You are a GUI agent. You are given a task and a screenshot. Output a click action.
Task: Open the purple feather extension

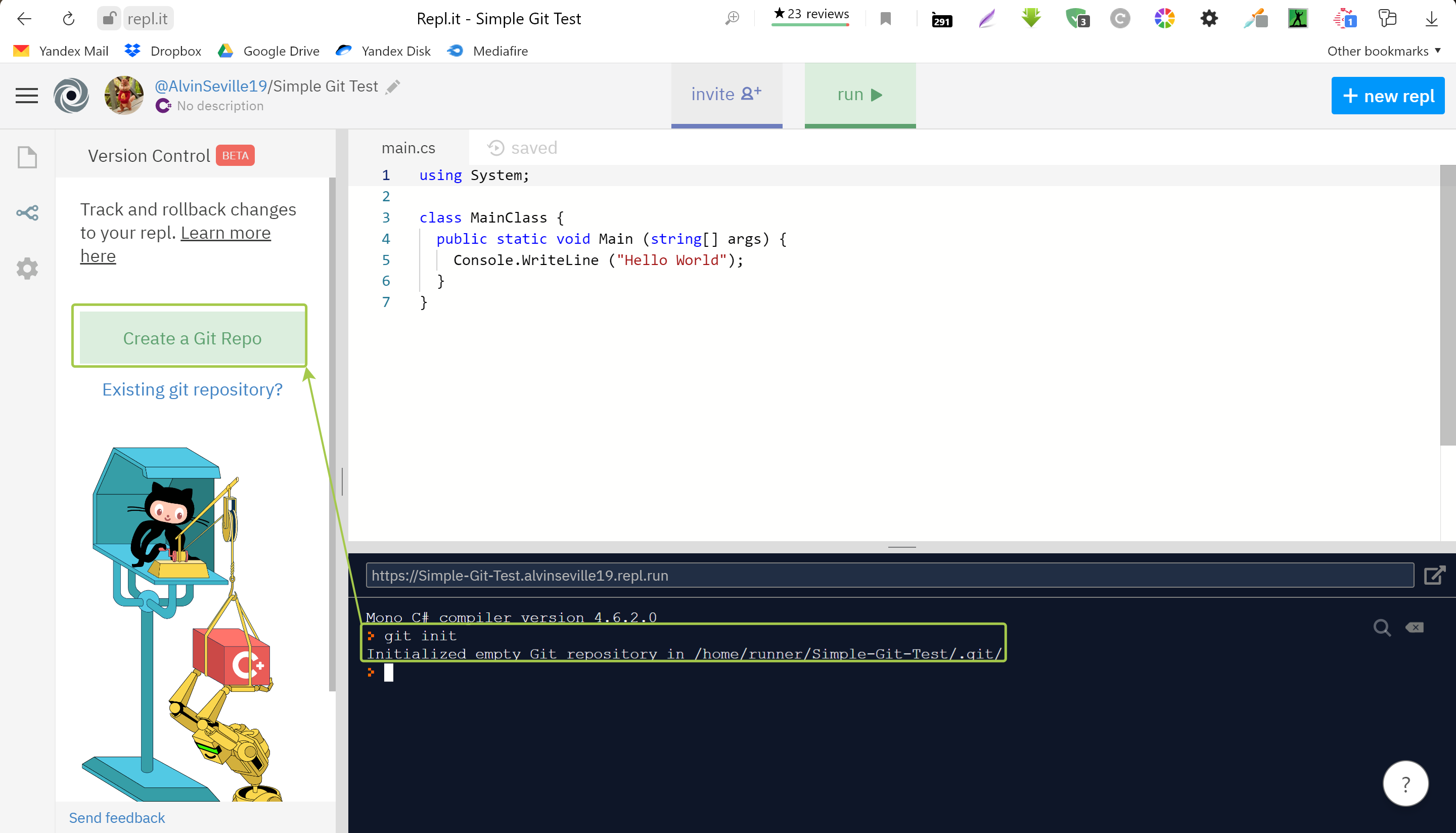[x=987, y=19]
